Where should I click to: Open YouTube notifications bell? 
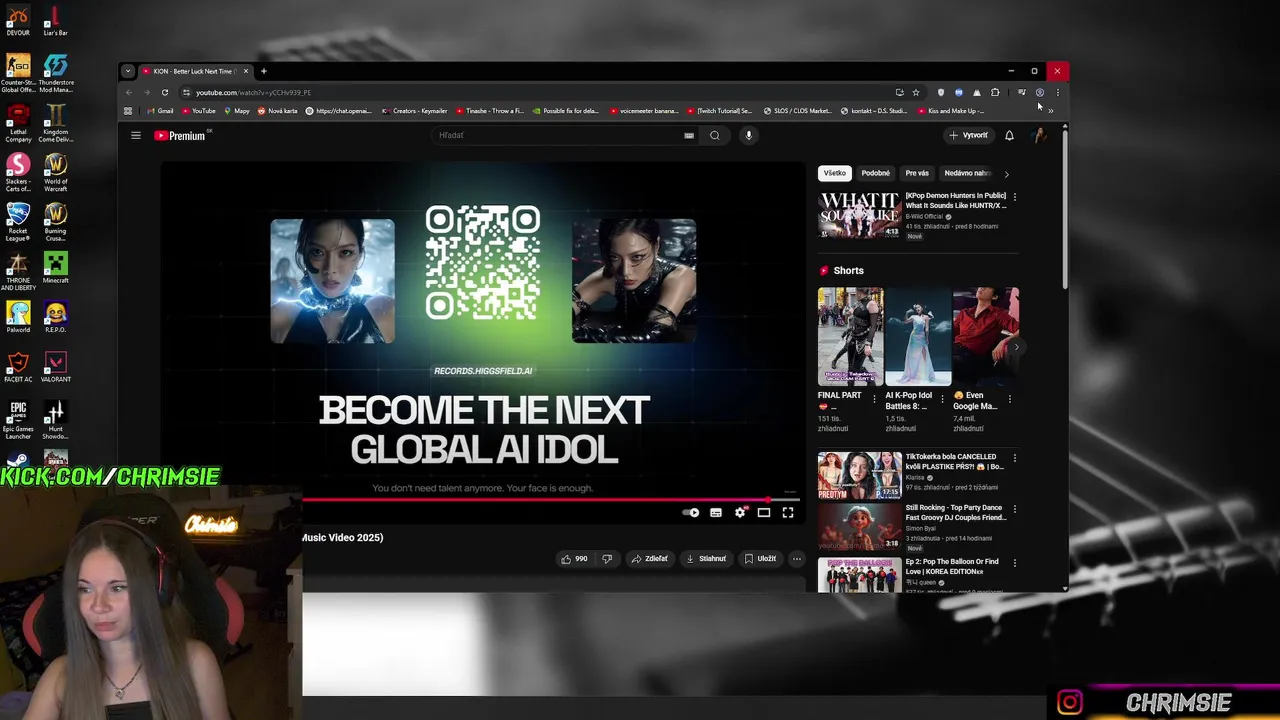click(x=1009, y=135)
